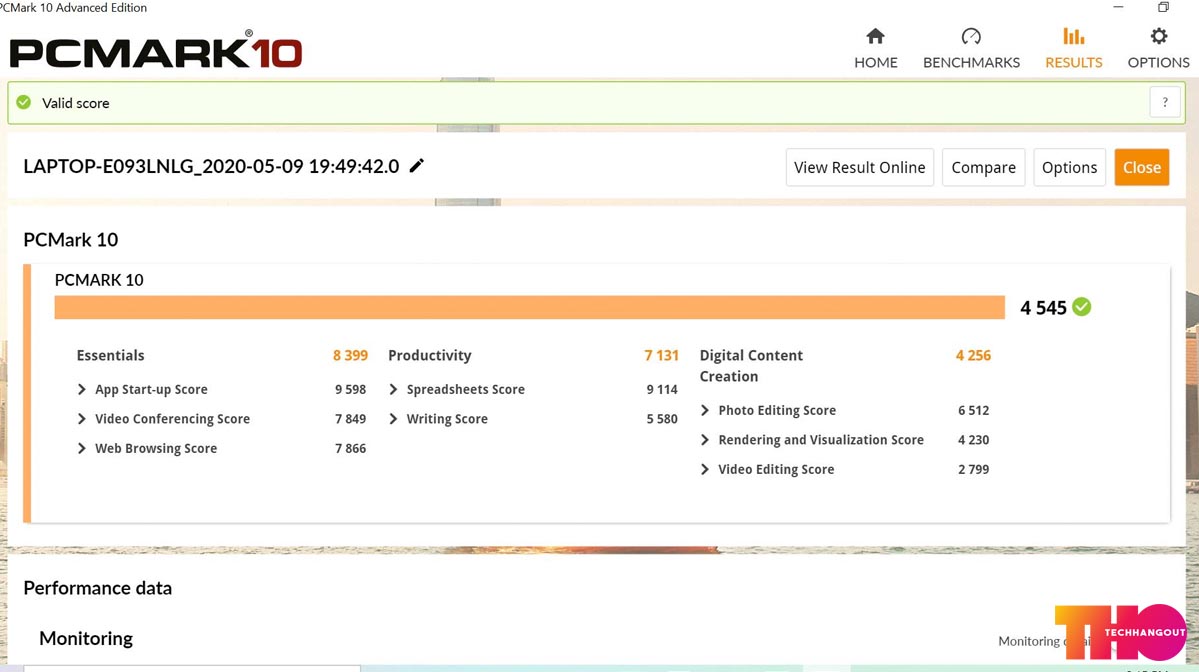Click the green Valid score checkmark icon

pos(24,102)
